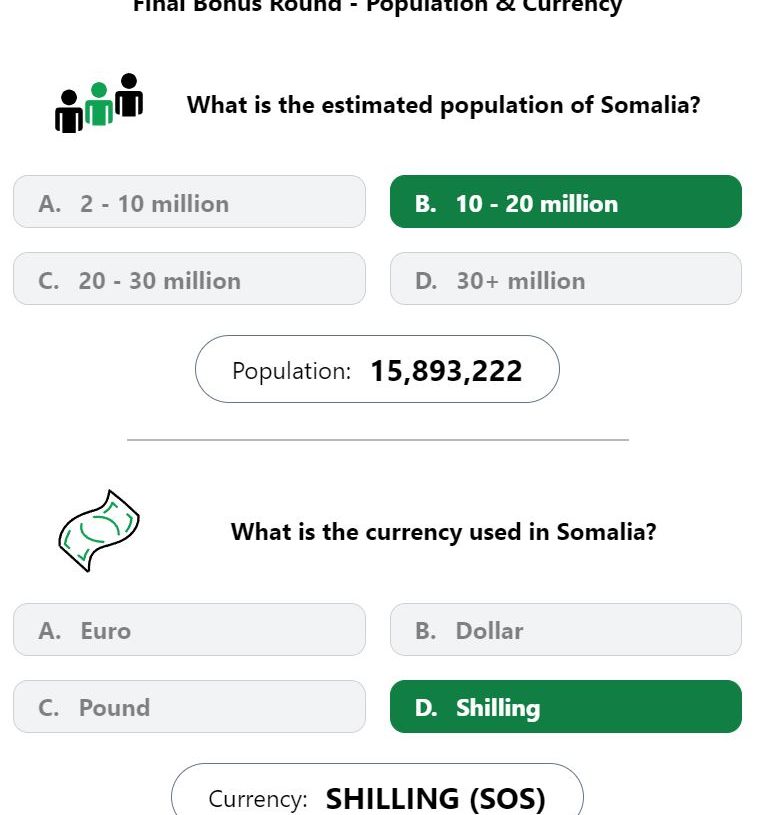The height and width of the screenshot is (815, 765).
Task: Select the highlighted Shilling answer
Action: click(565, 706)
